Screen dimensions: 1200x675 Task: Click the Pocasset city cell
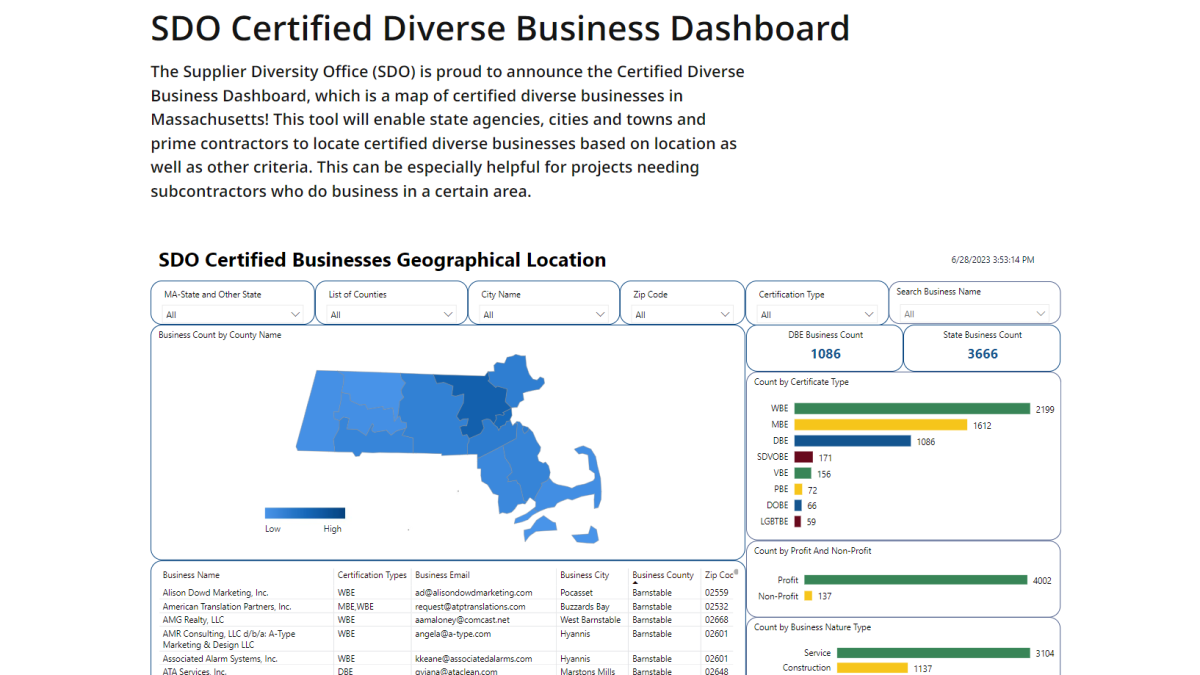click(x=578, y=593)
